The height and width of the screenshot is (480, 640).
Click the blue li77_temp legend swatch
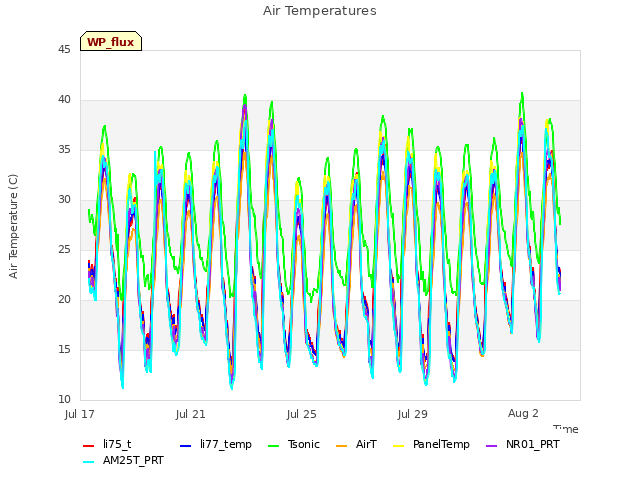point(186,446)
